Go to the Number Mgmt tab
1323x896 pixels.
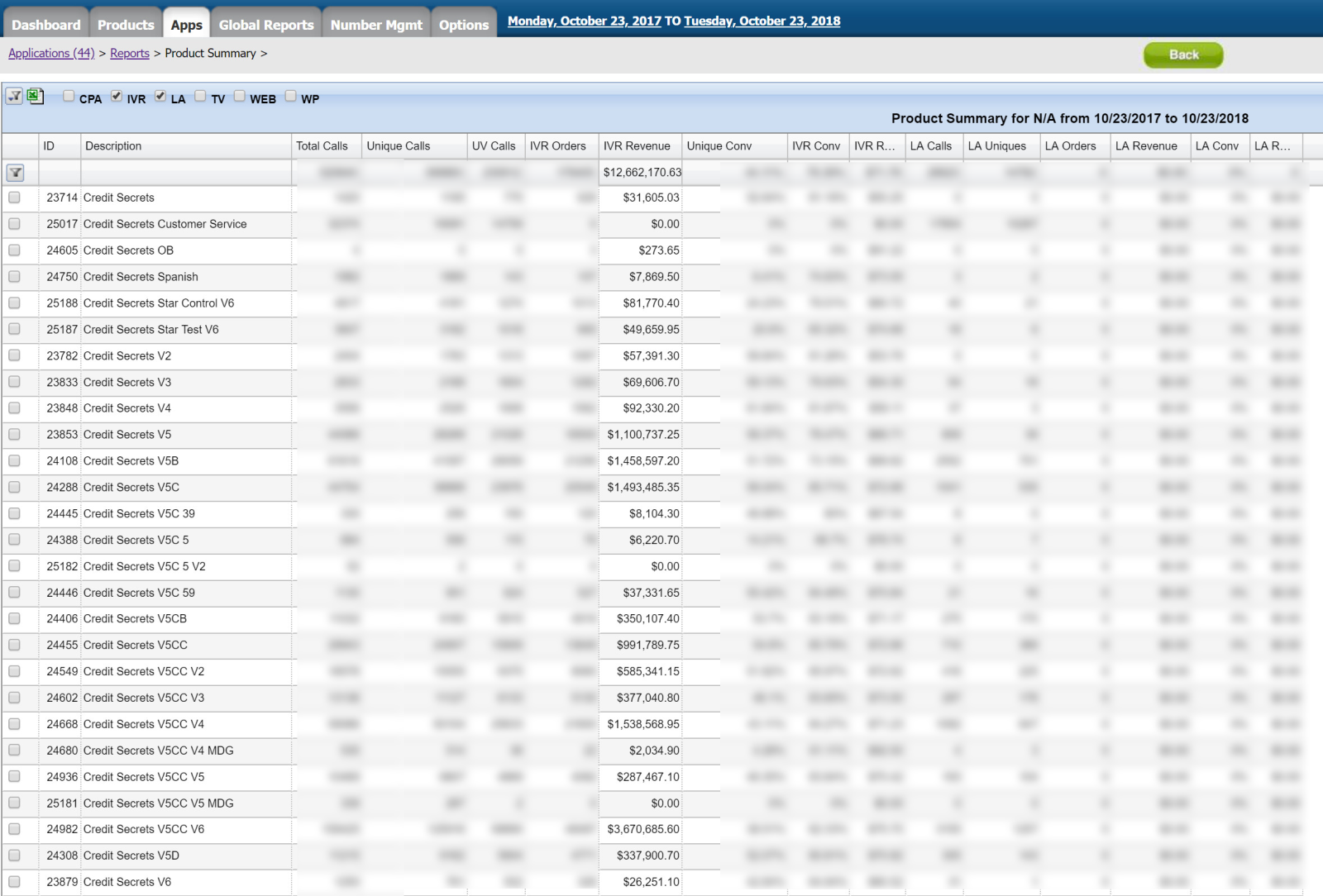376,25
